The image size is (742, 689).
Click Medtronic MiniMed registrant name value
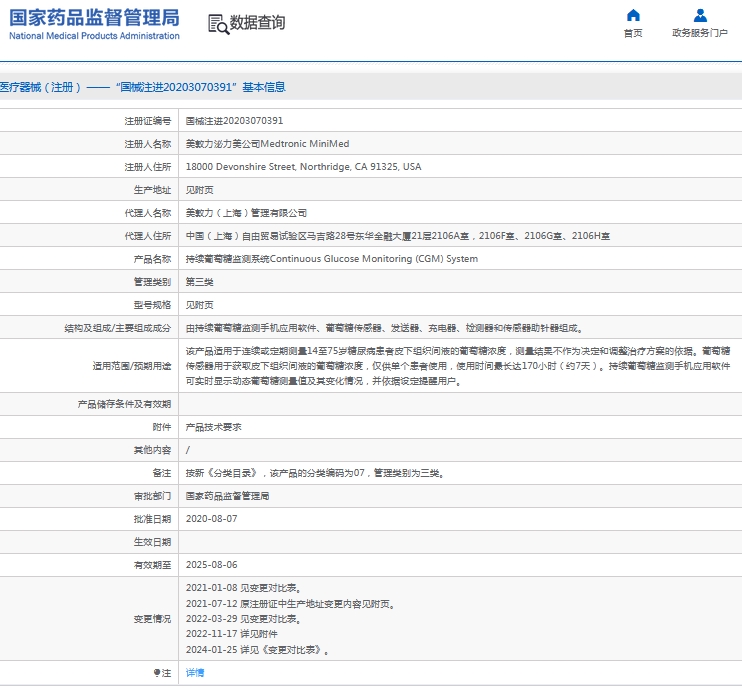tap(267, 144)
